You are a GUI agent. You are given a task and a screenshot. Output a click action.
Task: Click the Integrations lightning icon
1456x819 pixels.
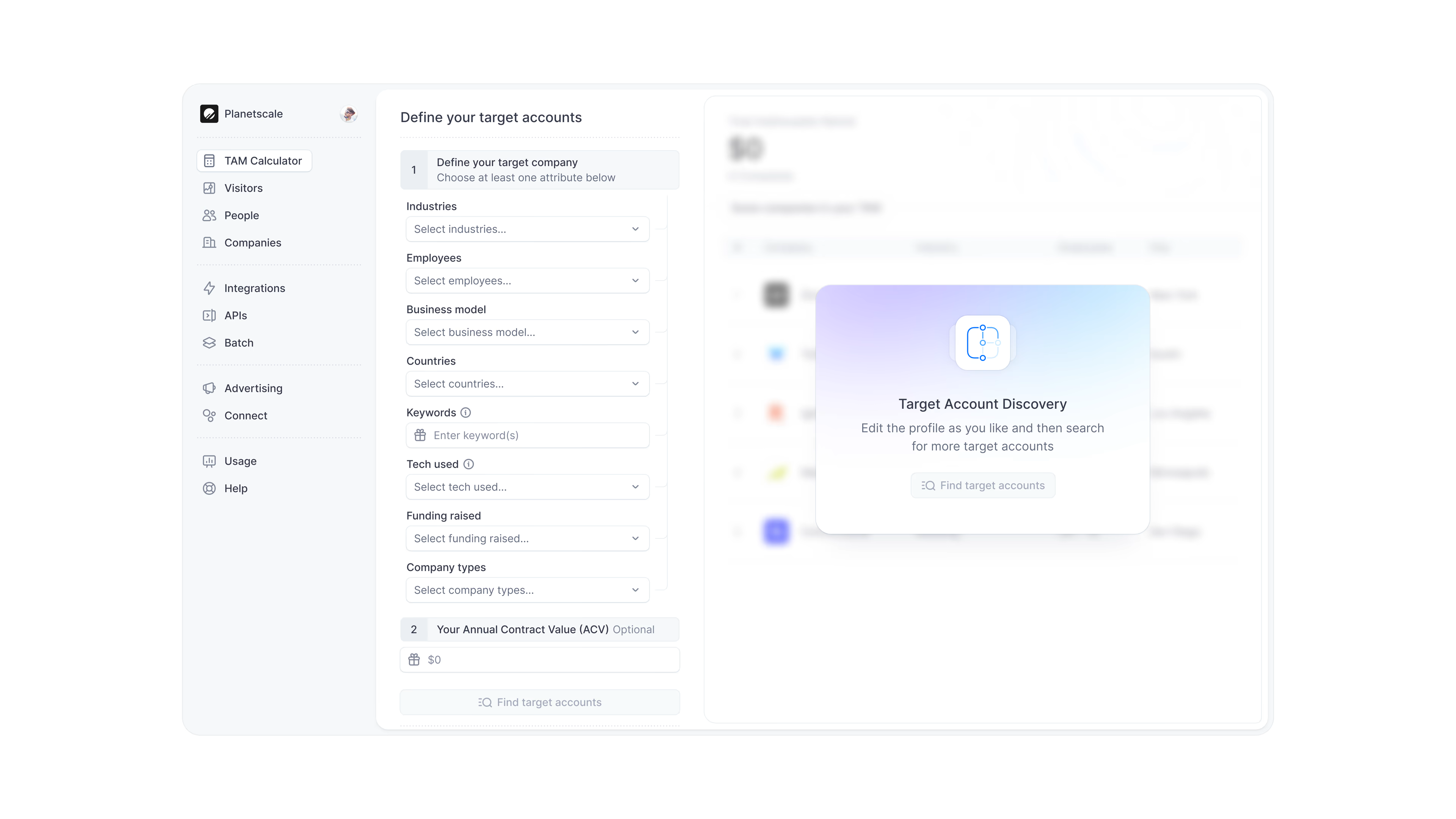pyautogui.click(x=209, y=288)
